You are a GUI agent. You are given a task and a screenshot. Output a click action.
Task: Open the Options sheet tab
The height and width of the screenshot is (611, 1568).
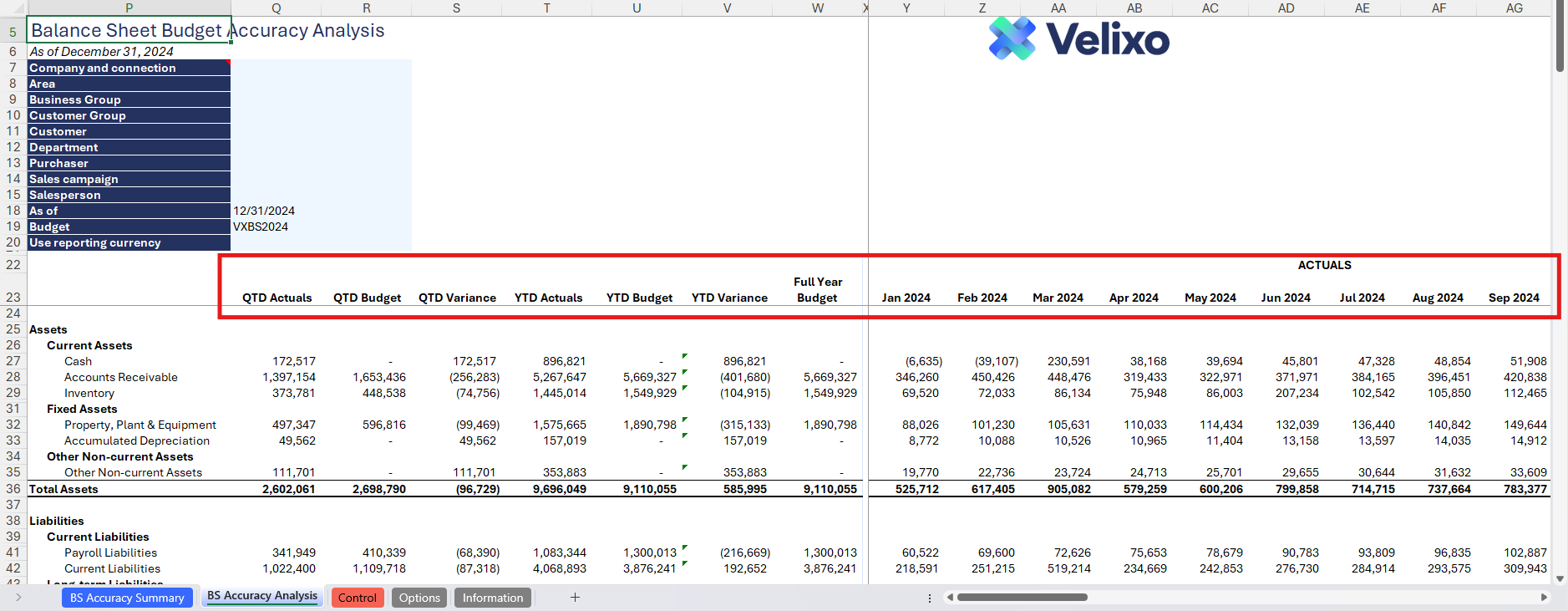tap(419, 598)
